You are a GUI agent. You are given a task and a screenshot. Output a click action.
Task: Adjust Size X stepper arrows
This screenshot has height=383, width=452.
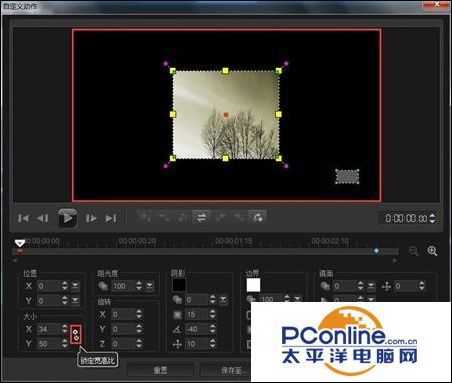coord(65,329)
